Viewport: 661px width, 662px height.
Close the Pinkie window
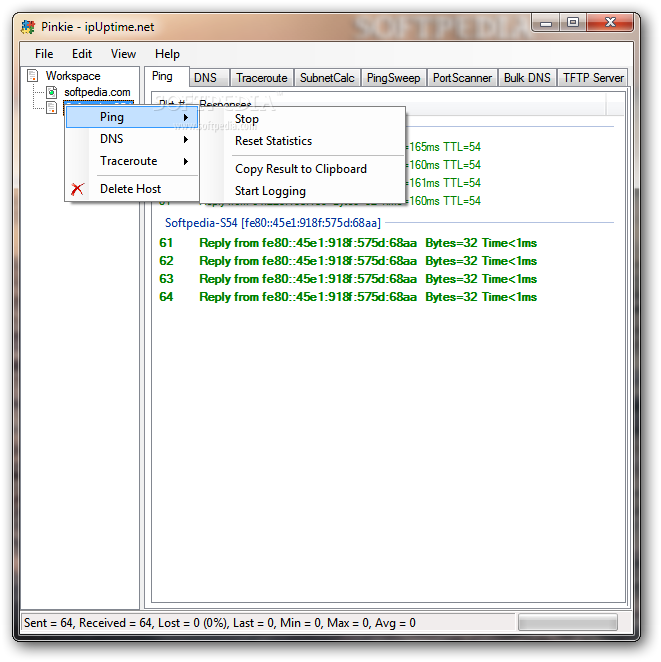[x=610, y=23]
